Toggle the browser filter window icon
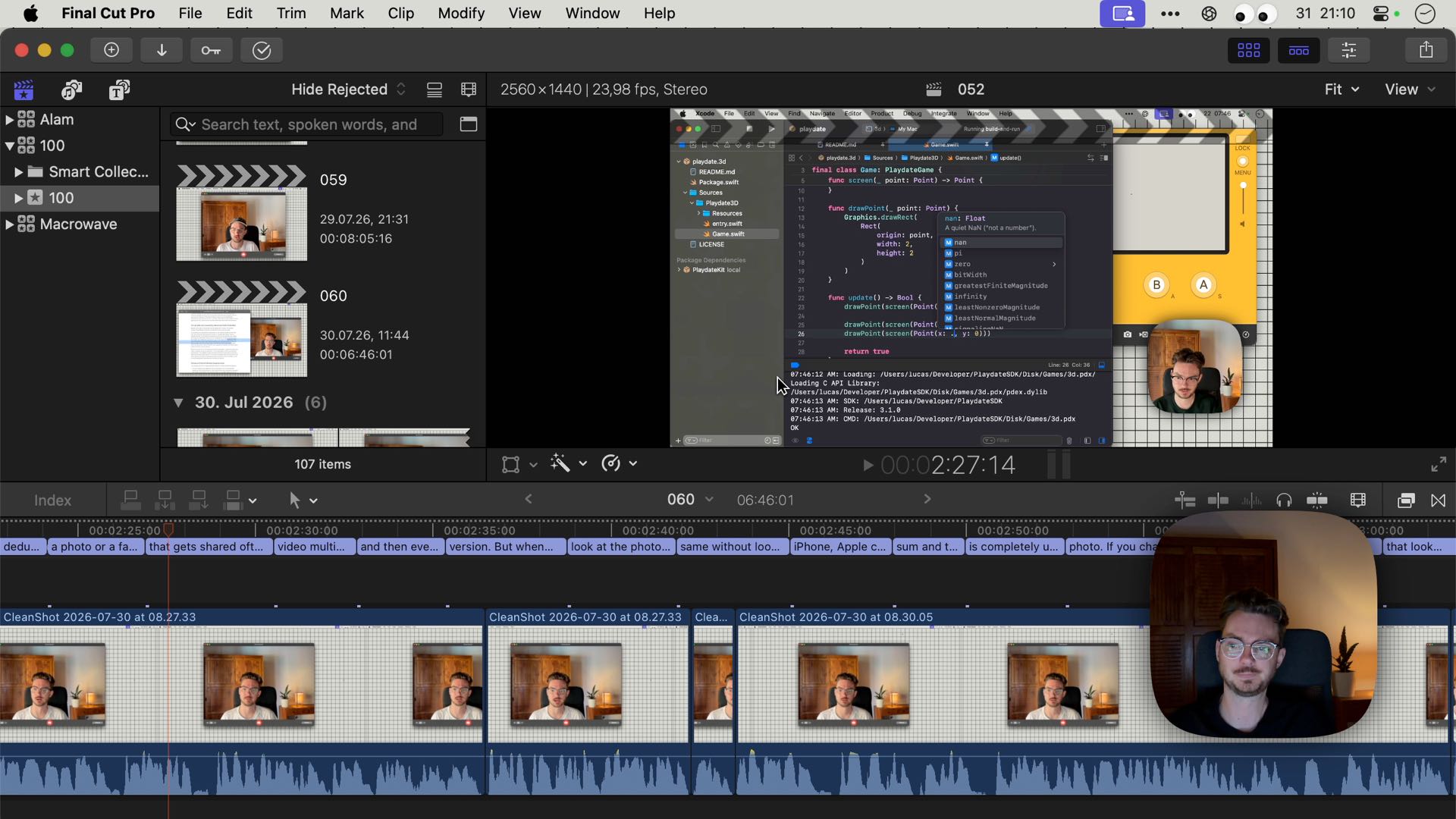This screenshot has height=819, width=1456. [x=469, y=124]
